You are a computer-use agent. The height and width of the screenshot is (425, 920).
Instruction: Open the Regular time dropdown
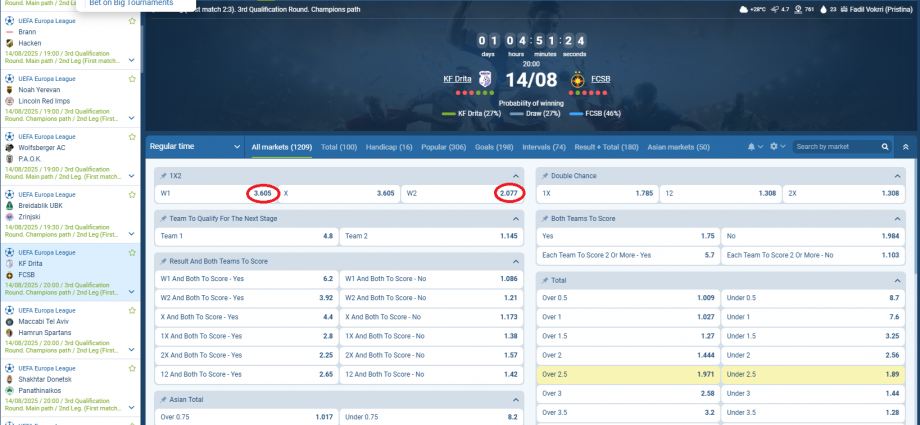(x=195, y=147)
